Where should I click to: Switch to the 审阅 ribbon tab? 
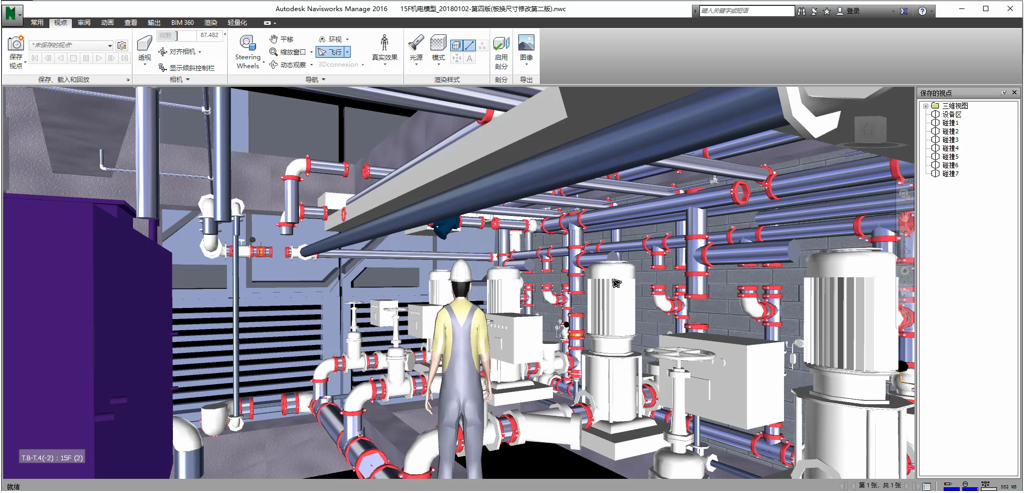[x=83, y=22]
